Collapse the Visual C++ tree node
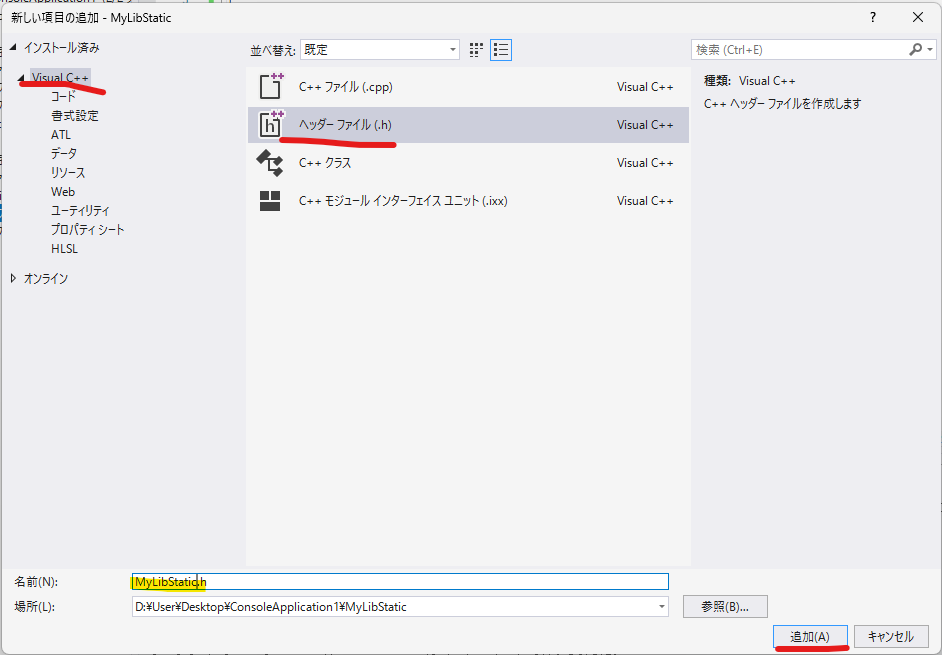942x655 pixels. coord(22,78)
